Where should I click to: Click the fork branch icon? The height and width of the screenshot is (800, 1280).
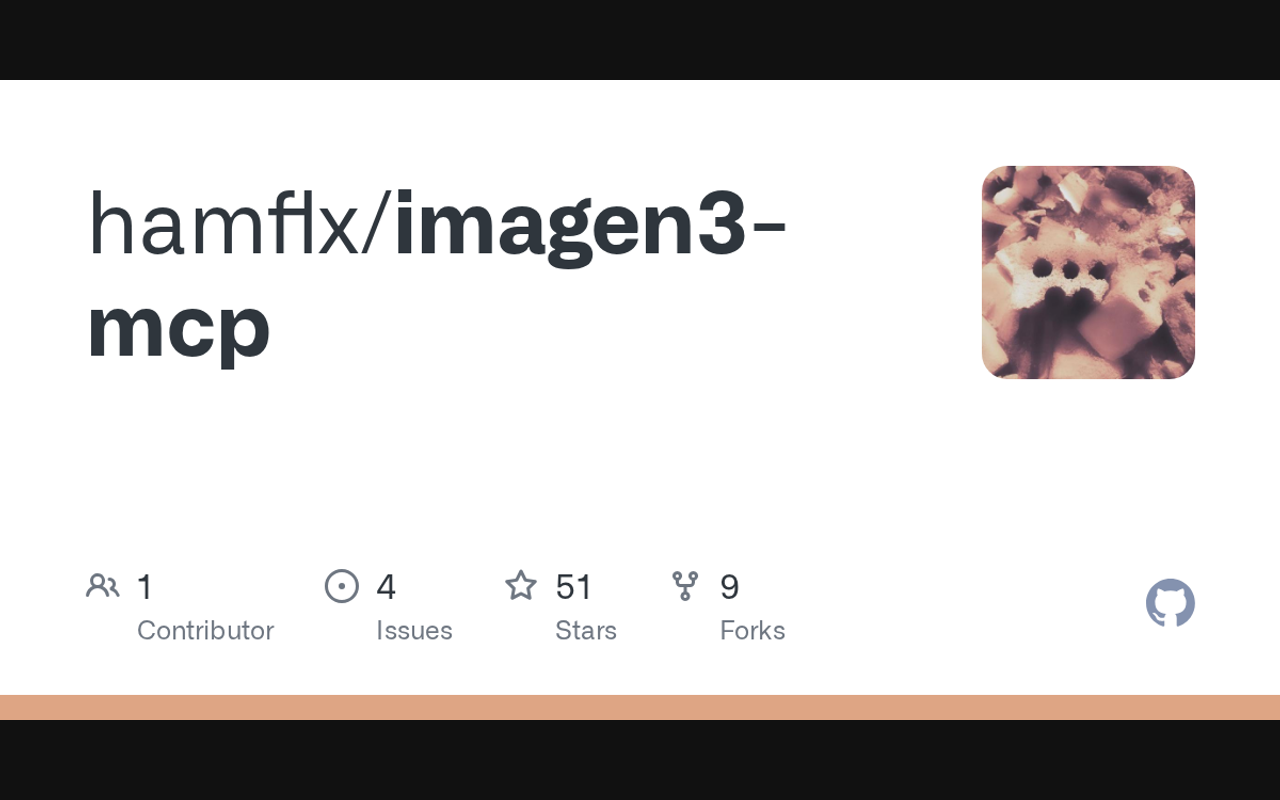685,586
